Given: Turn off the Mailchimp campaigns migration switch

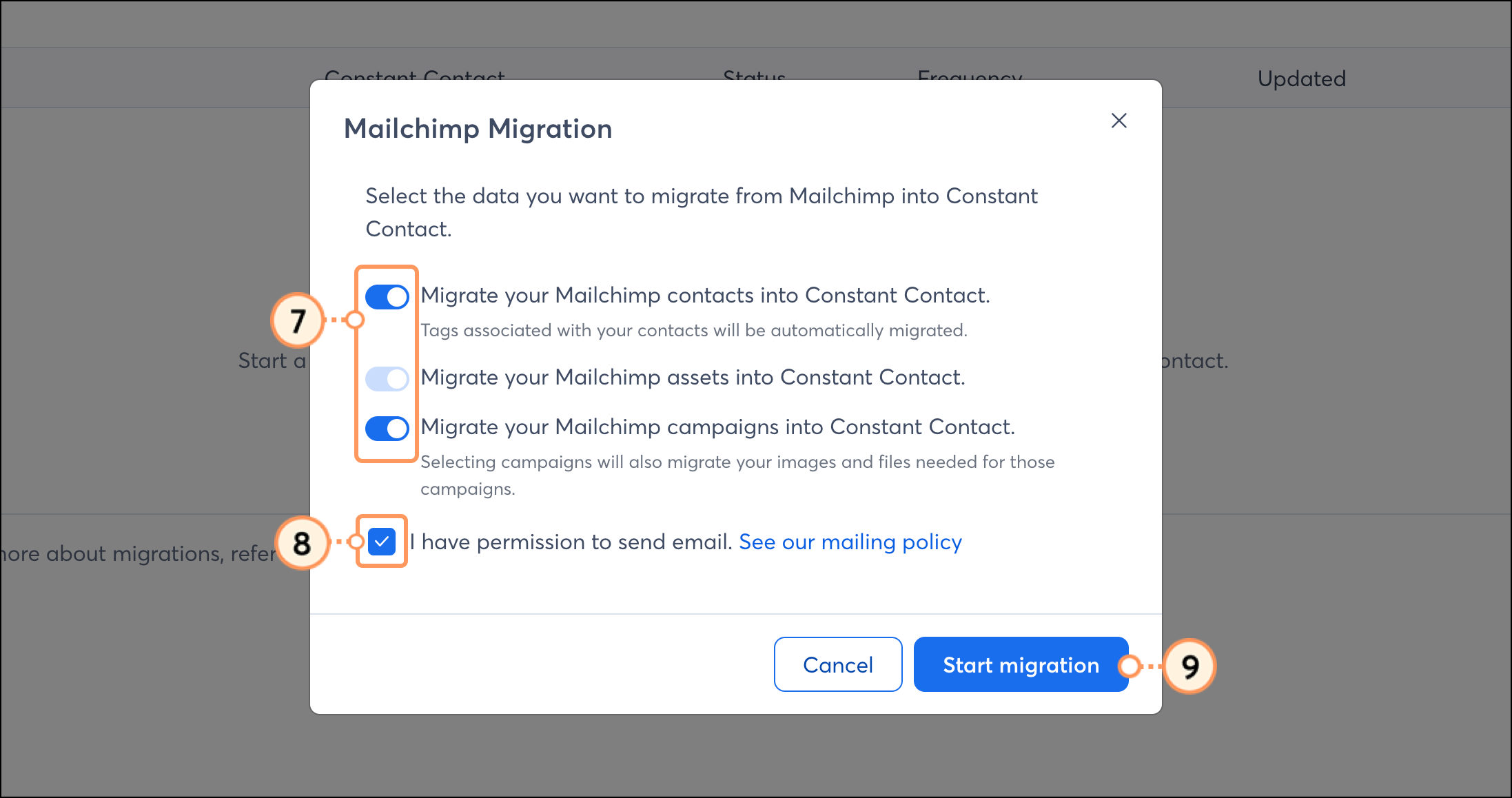Looking at the screenshot, I should 387,428.
